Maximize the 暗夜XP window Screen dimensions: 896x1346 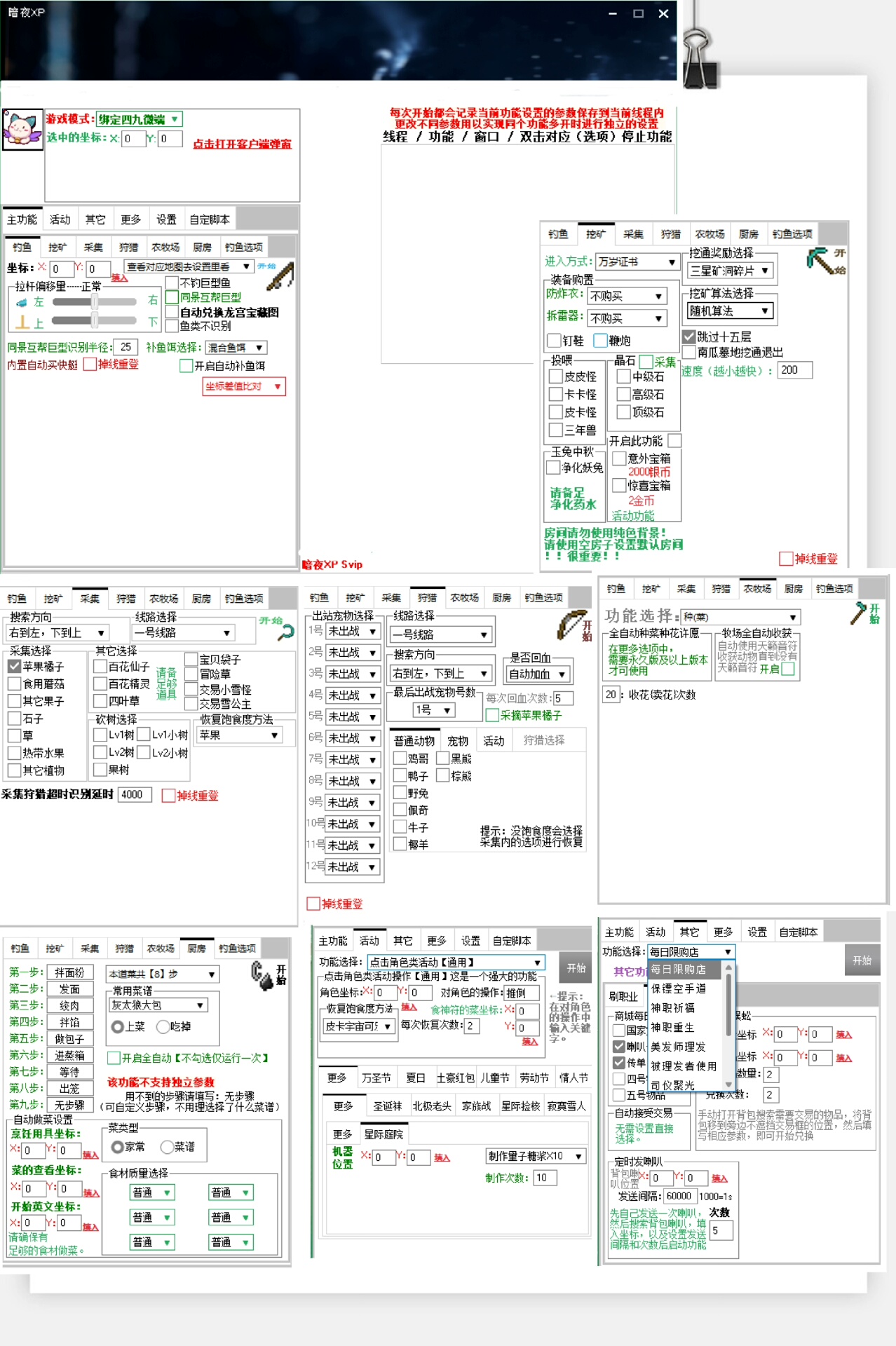pos(638,13)
